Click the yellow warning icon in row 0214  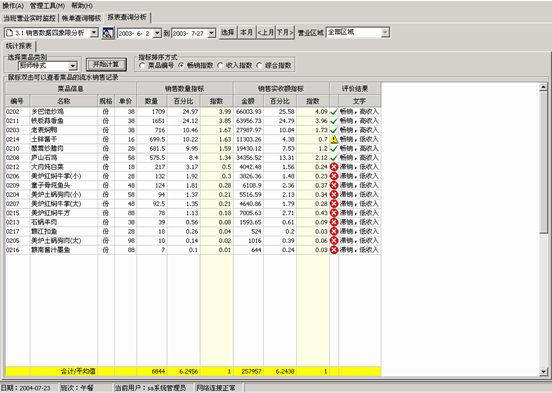click(334, 139)
